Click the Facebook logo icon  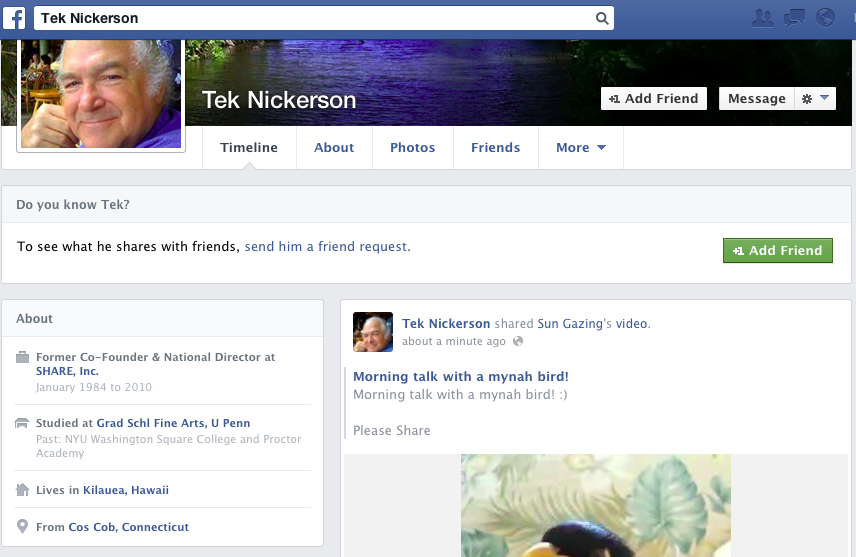coord(14,18)
